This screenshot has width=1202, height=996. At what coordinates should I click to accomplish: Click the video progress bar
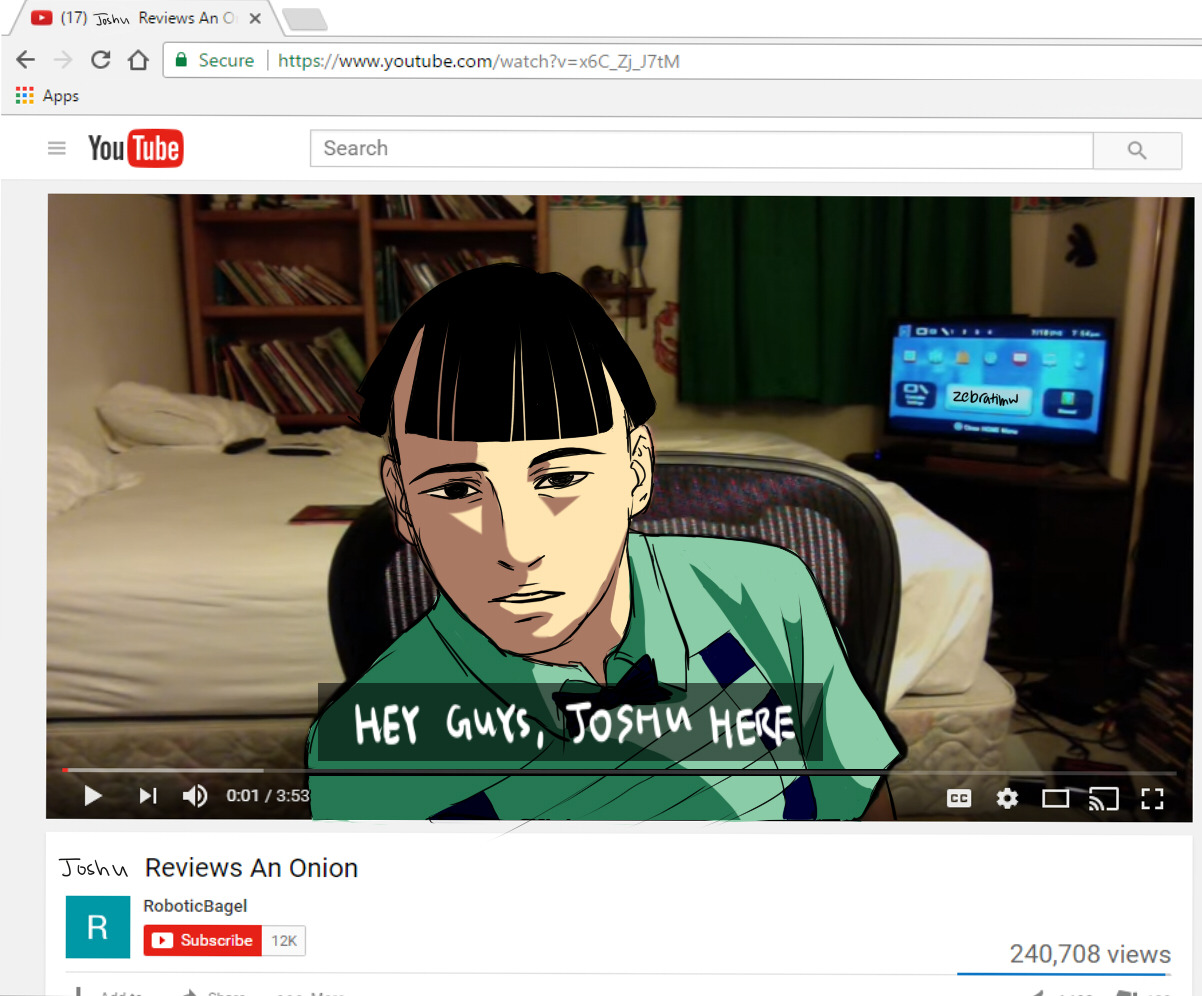point(619,771)
